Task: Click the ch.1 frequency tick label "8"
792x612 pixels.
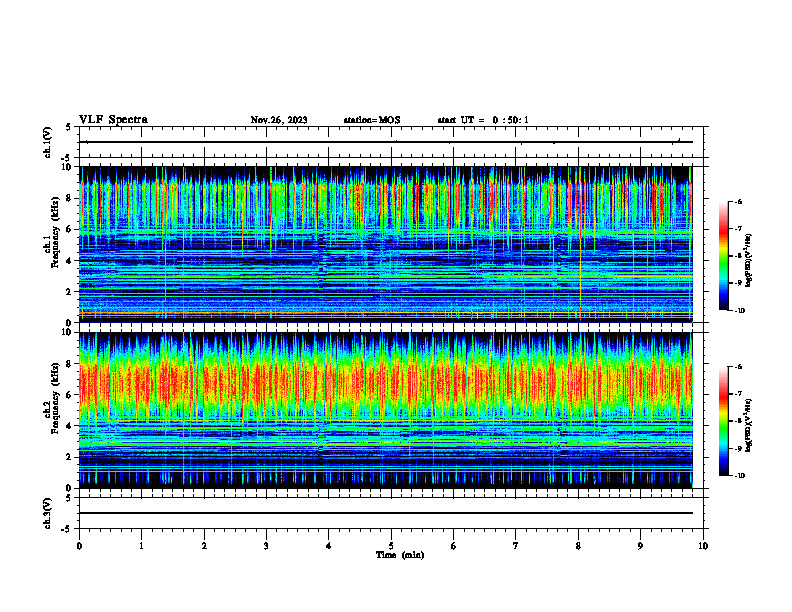Action: coord(70,198)
